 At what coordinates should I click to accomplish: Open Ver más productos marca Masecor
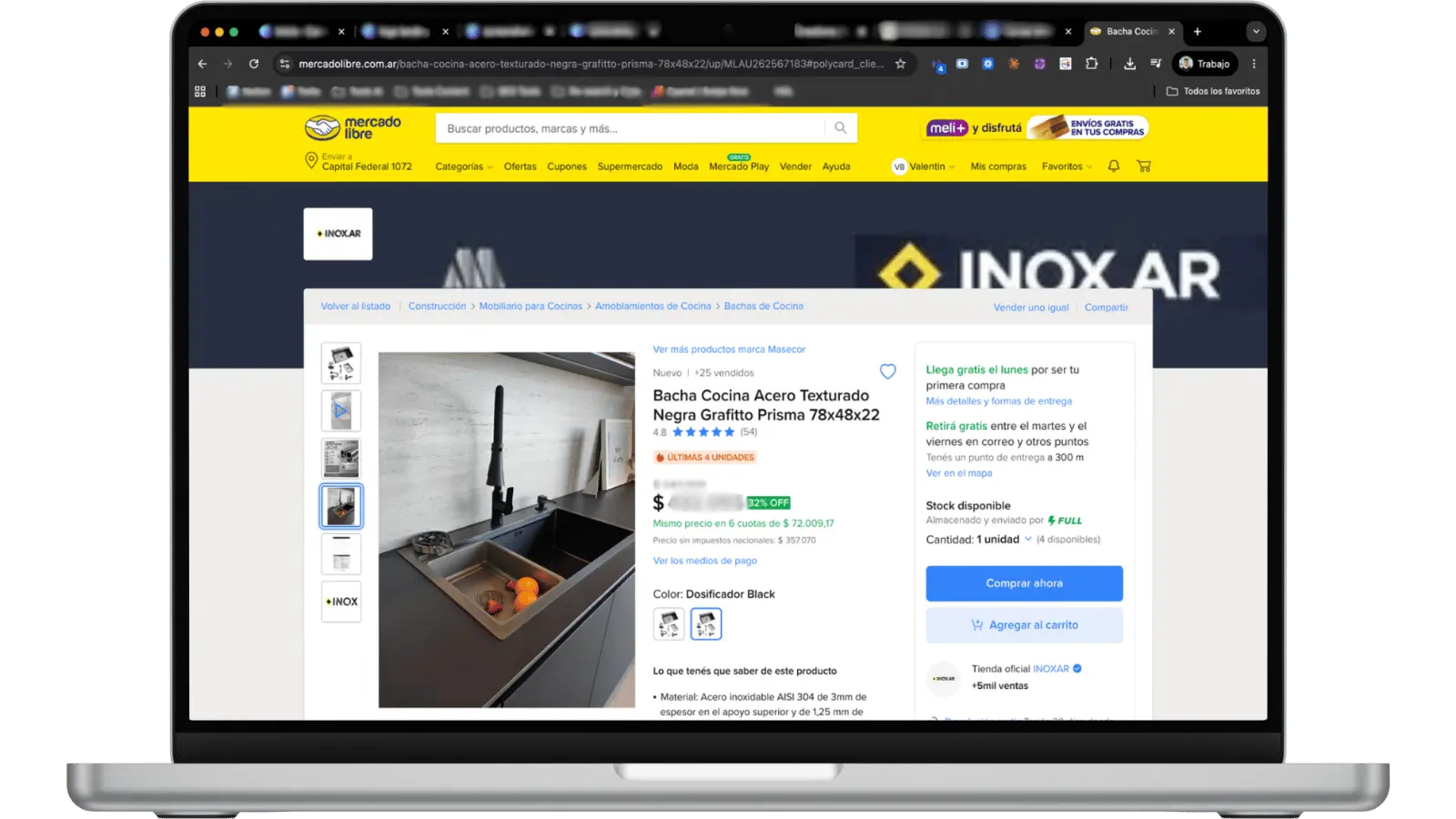729,349
